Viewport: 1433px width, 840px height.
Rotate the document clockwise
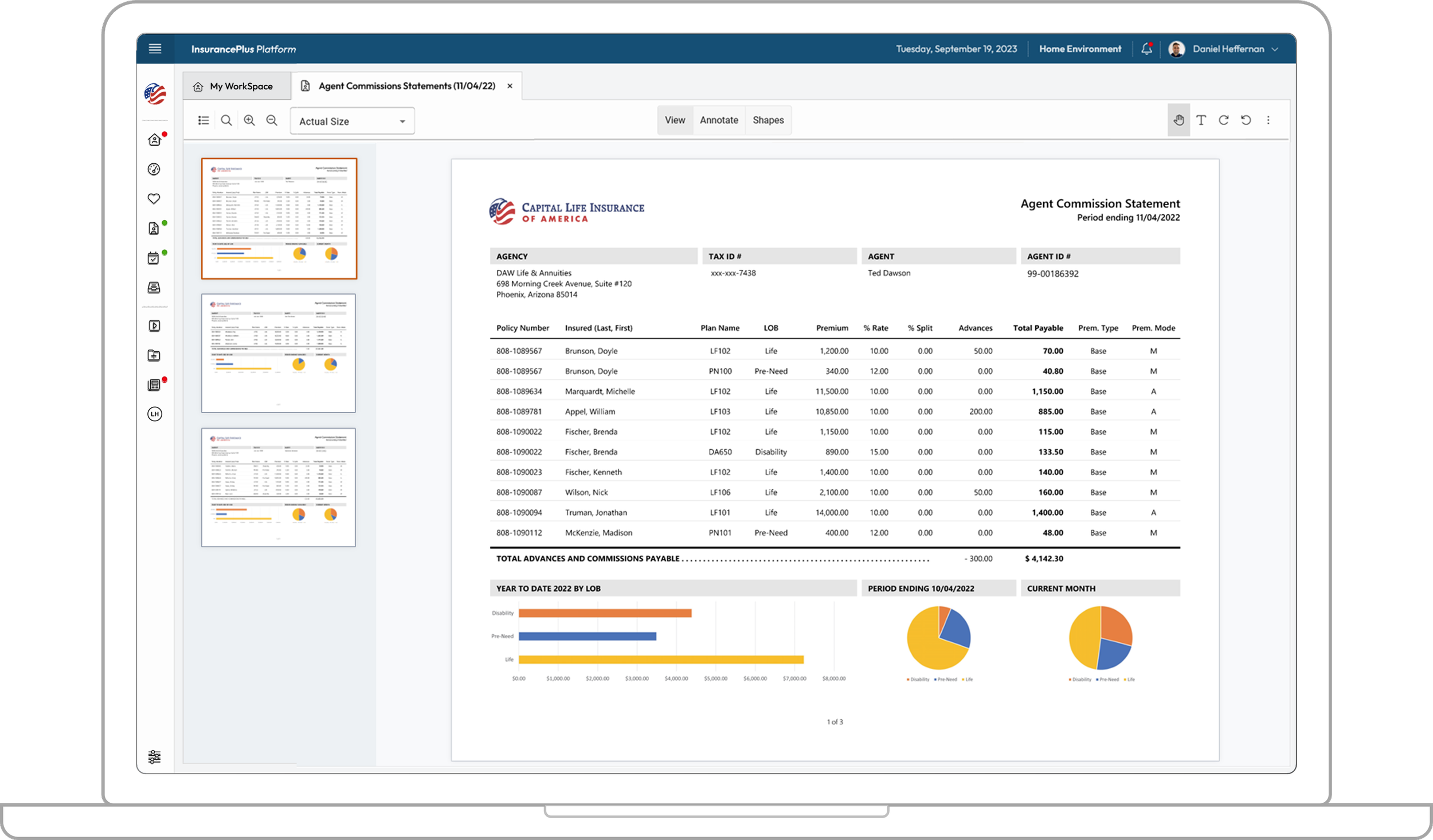click(x=1224, y=120)
